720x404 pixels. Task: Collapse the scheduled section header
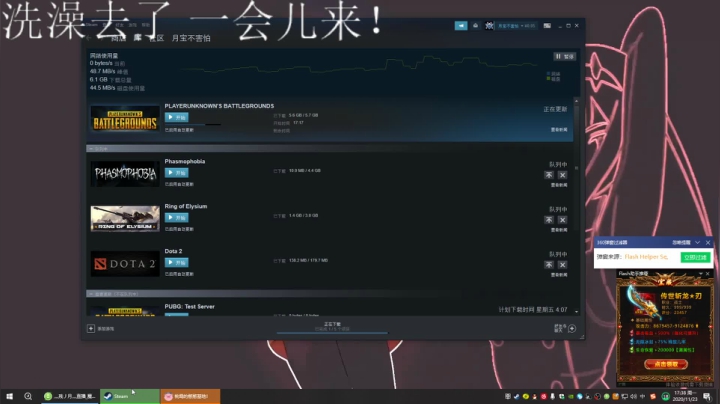tap(330, 294)
